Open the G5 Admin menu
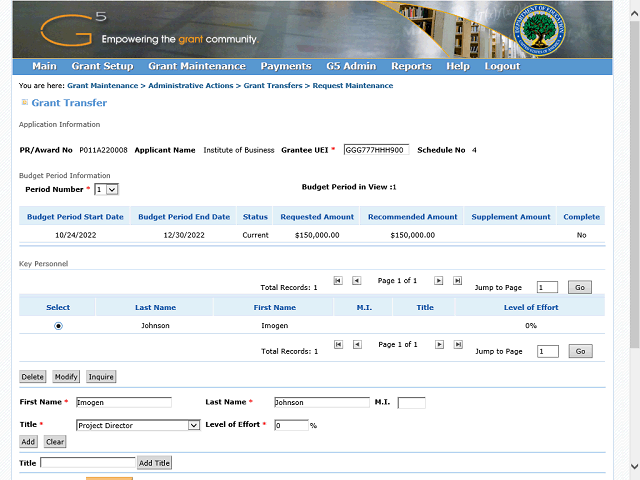Image resolution: width=640 pixels, height=480 pixels. 350,66
